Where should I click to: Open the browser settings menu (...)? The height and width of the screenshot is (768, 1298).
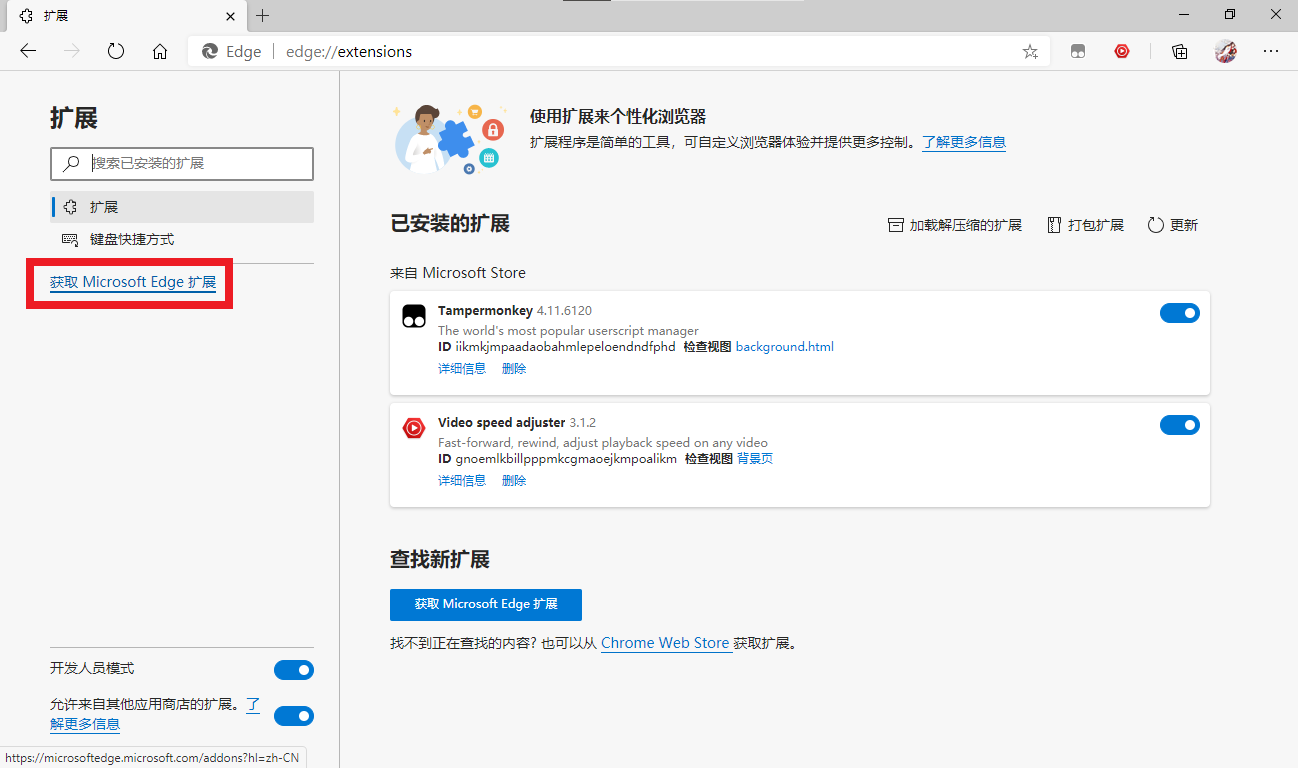point(1271,51)
